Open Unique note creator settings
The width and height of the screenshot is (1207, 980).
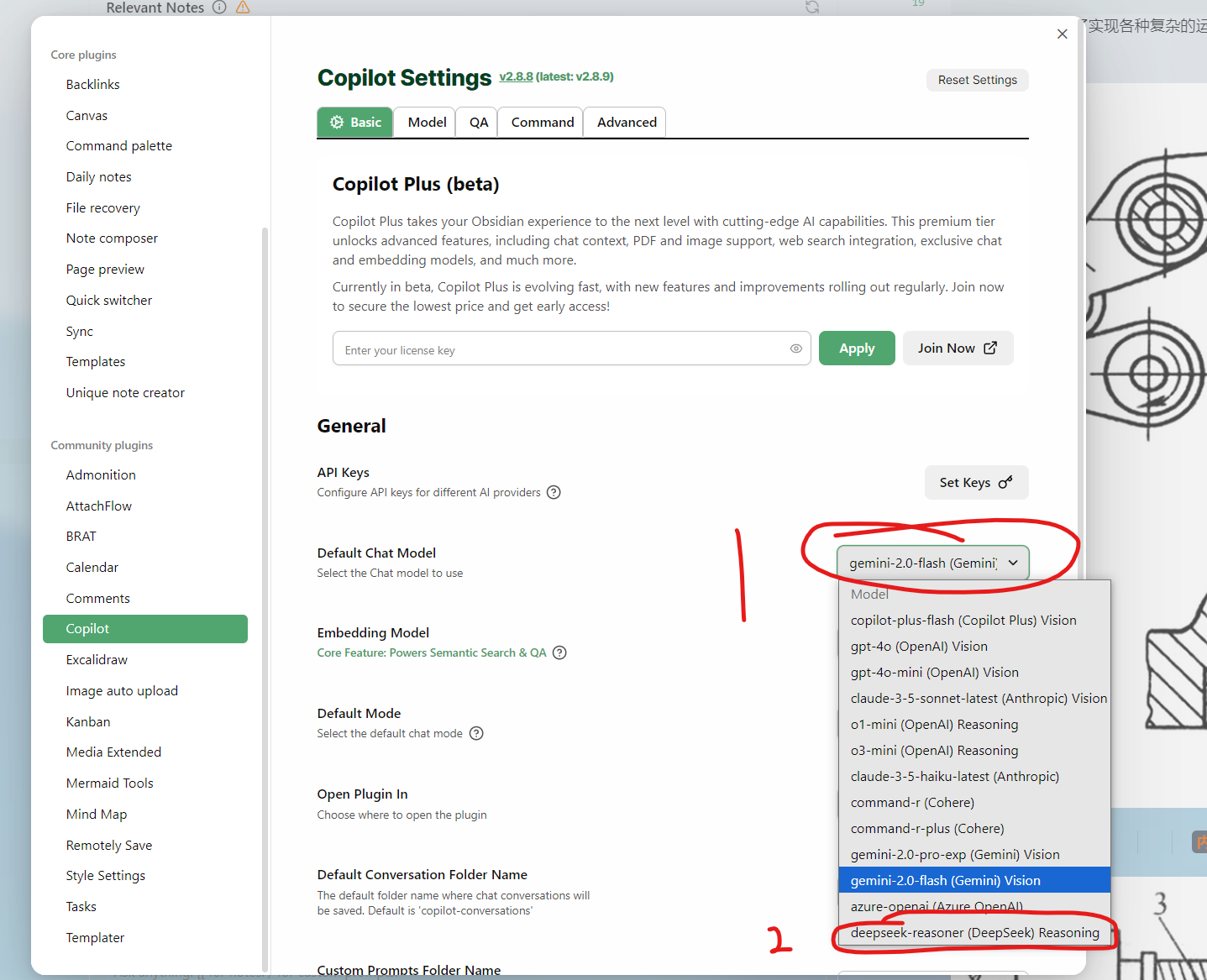145,393
